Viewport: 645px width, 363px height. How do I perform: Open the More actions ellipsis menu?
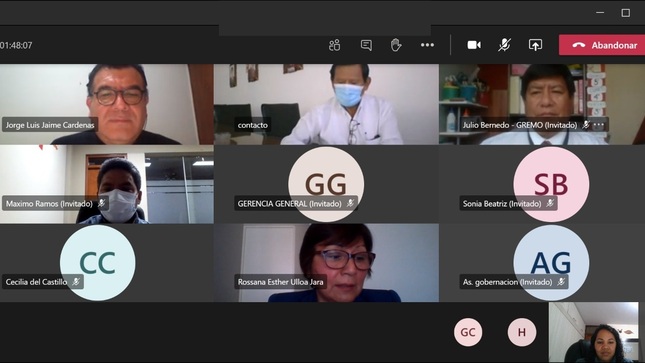427,45
